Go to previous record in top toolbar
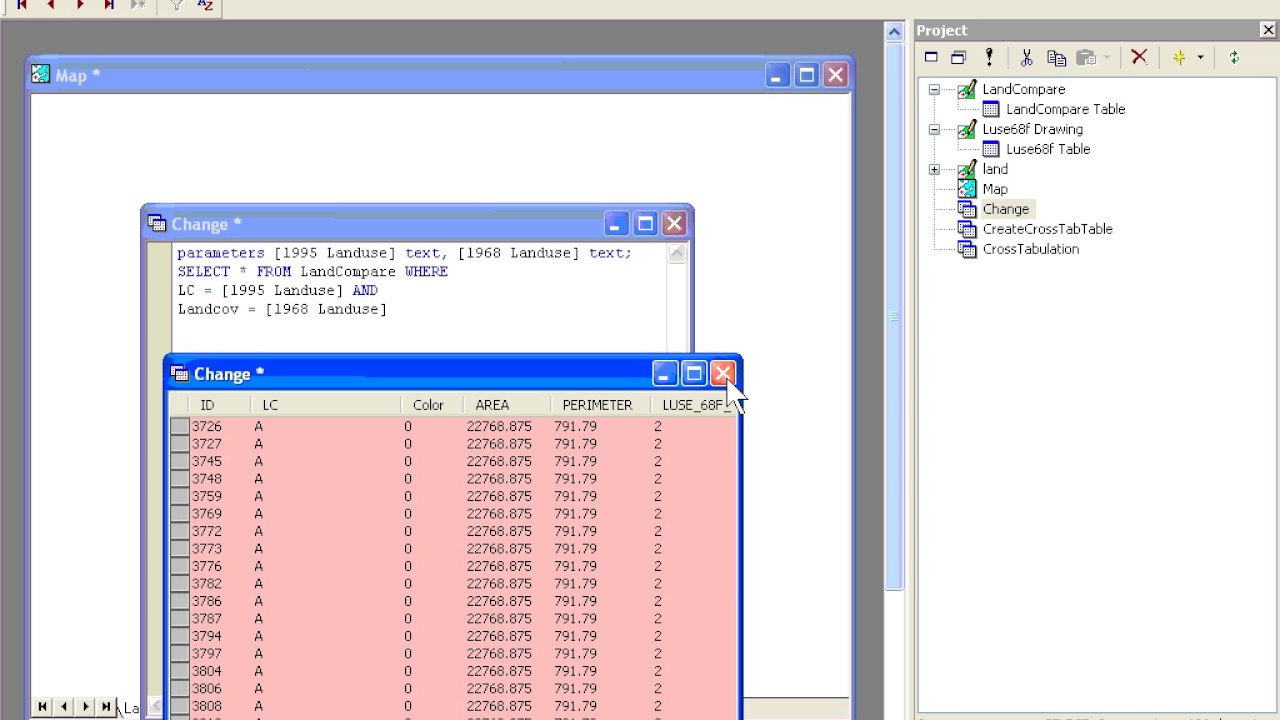This screenshot has width=1280, height=720. [51, 5]
